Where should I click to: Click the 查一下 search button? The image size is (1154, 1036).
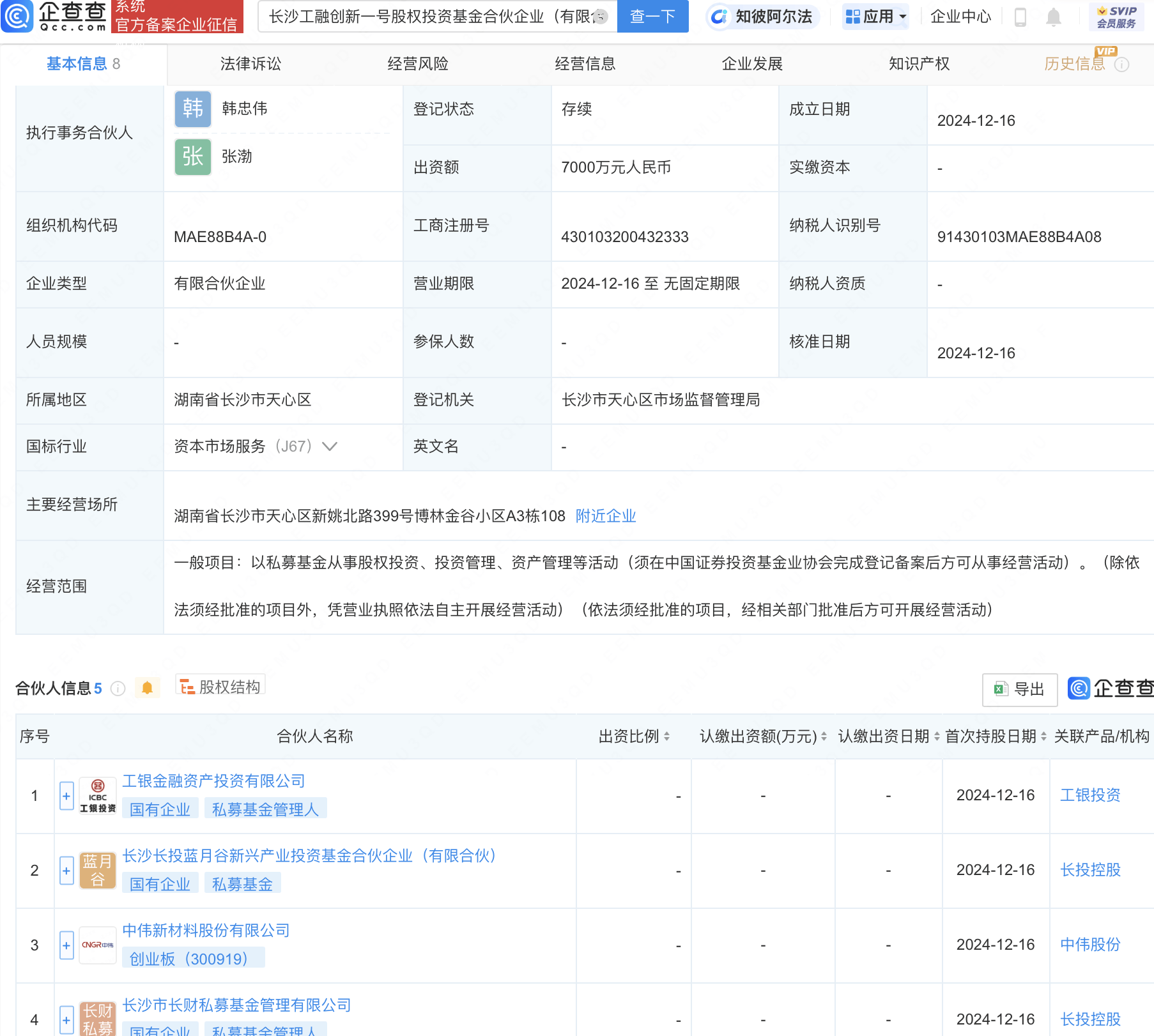tap(652, 16)
